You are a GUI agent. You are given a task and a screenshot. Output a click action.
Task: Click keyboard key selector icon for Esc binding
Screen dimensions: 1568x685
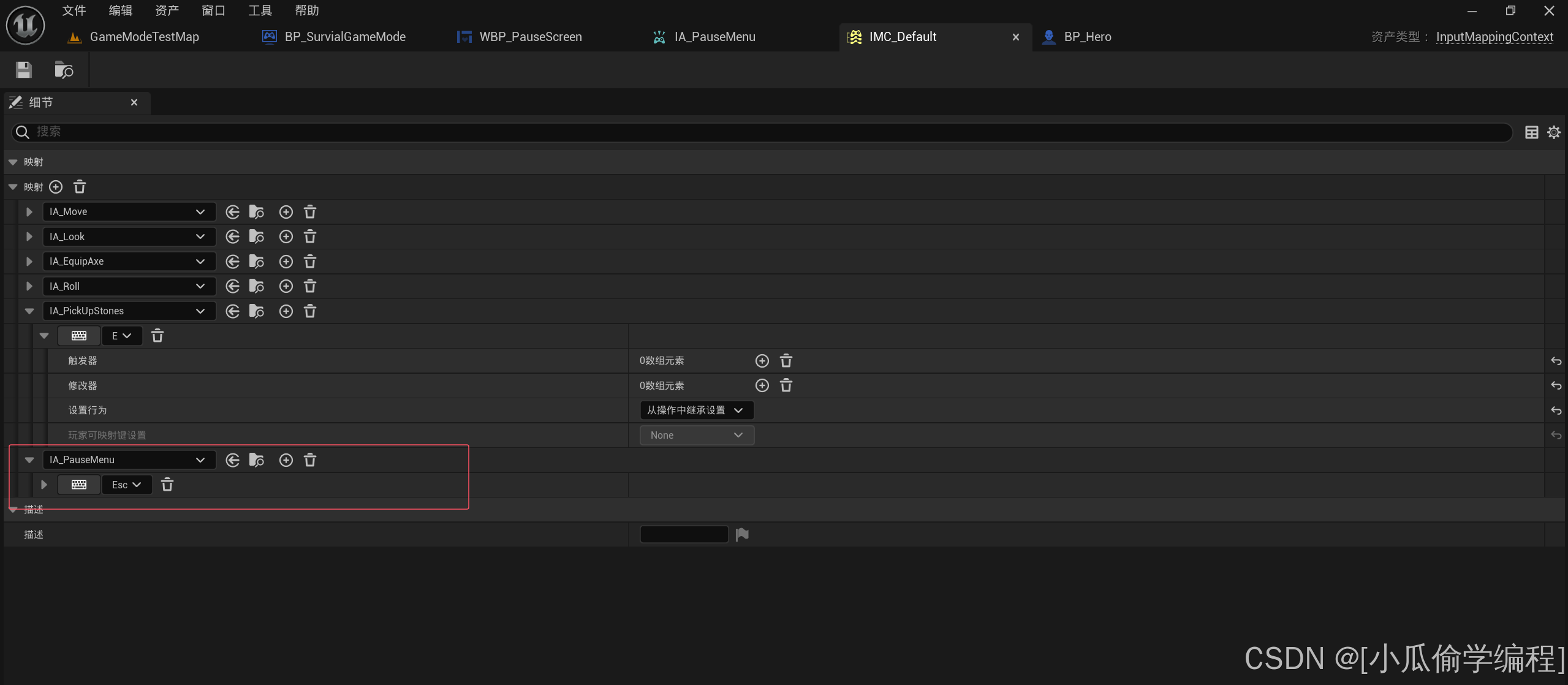point(79,485)
